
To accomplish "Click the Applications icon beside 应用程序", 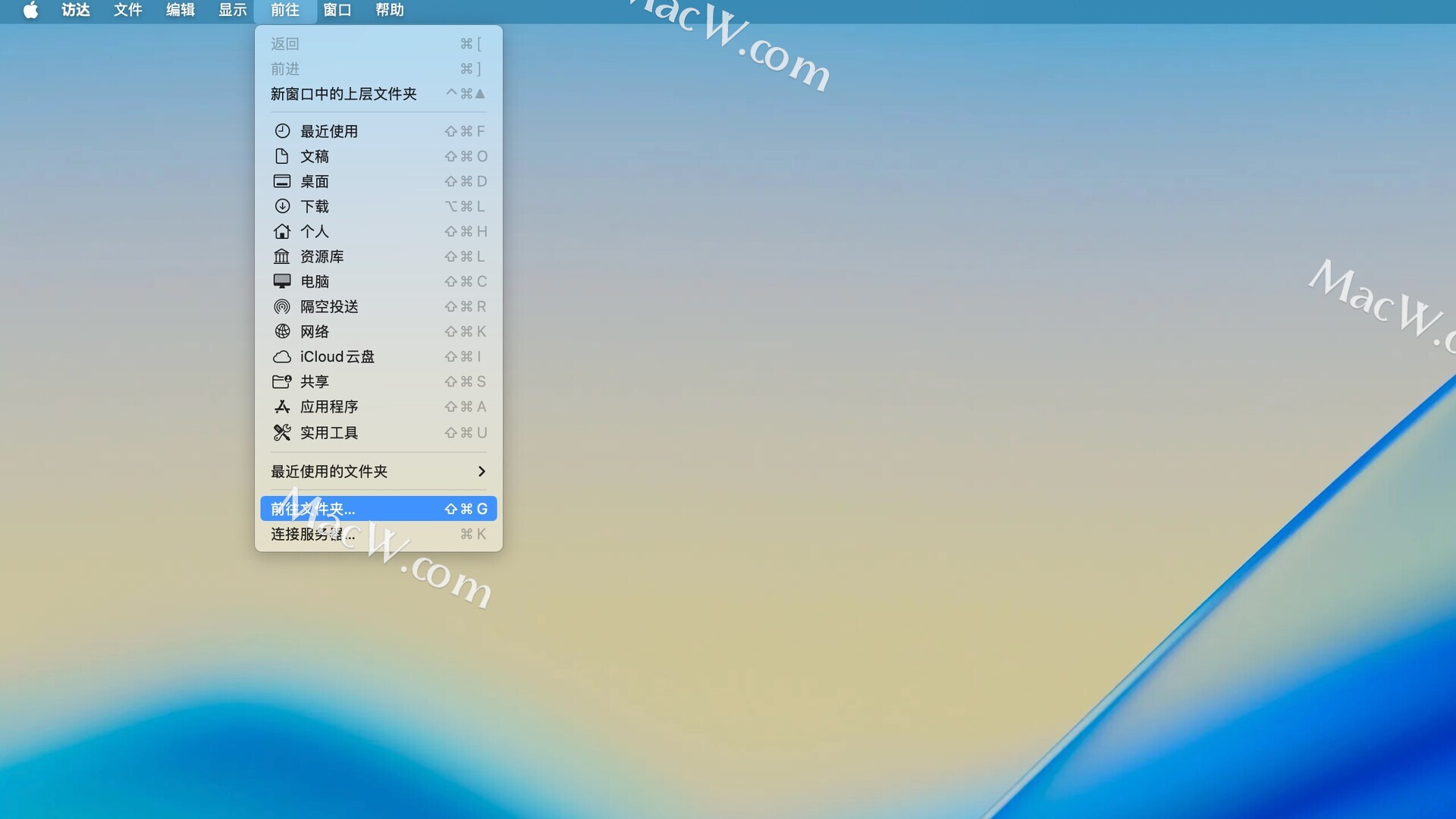I will [282, 406].
